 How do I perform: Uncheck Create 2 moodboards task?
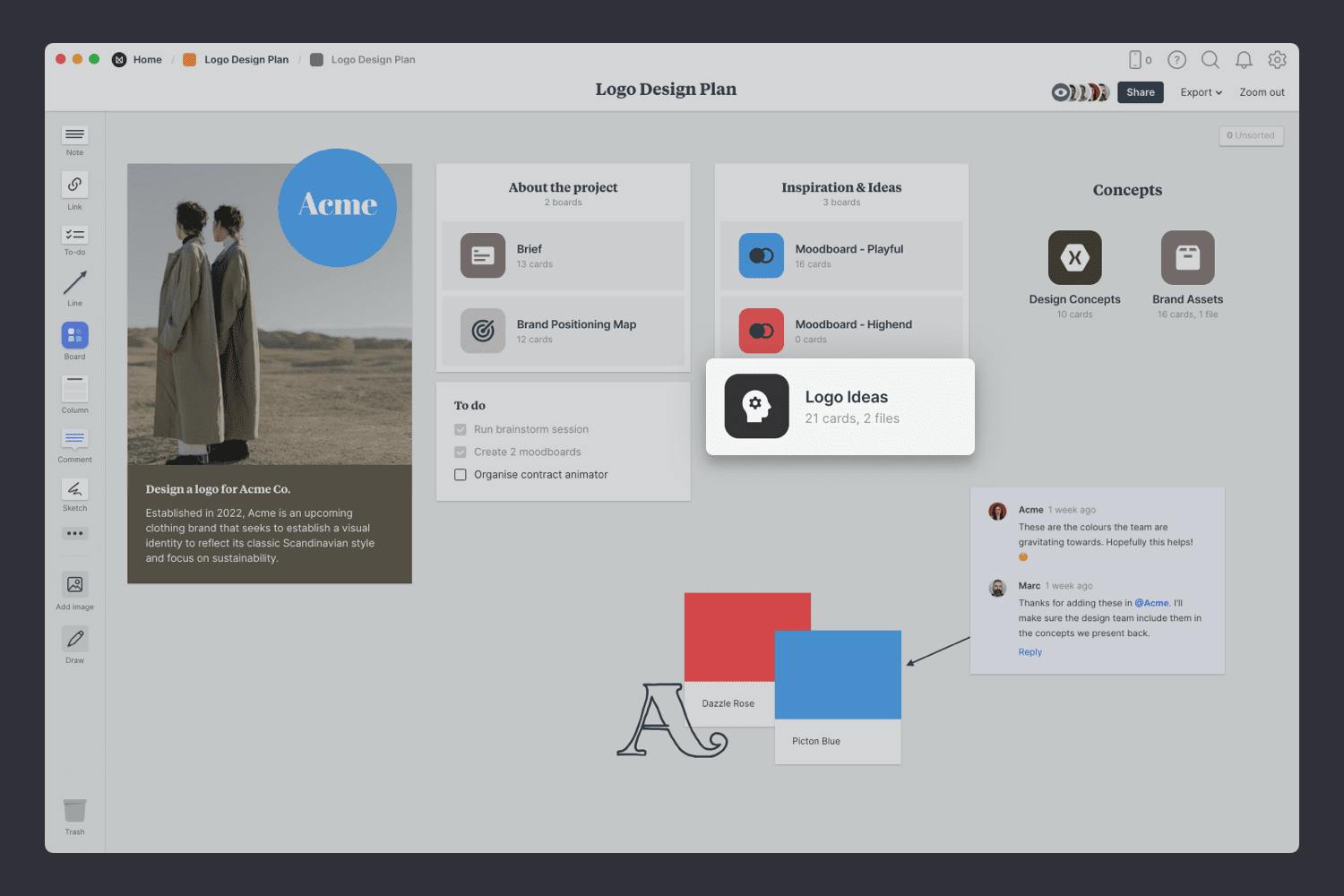point(461,452)
